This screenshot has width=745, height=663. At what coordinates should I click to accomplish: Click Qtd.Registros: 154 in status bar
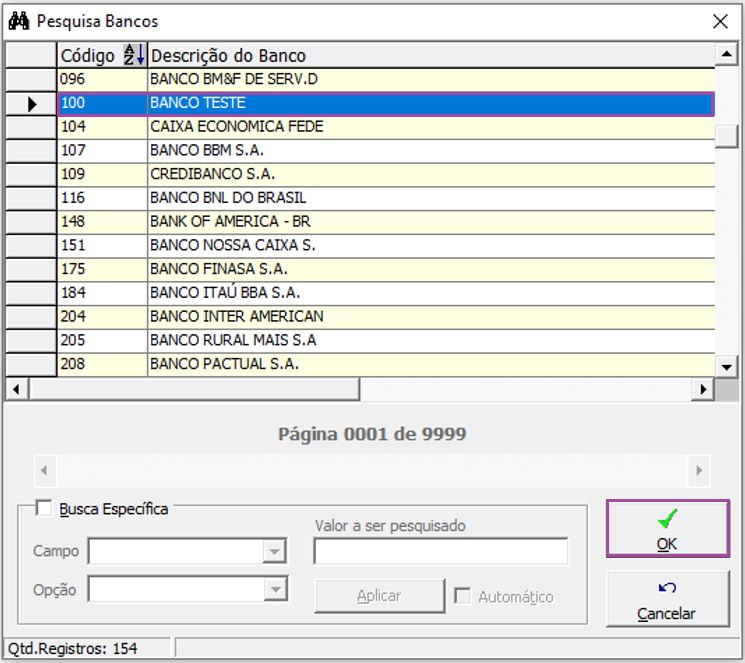(73, 649)
